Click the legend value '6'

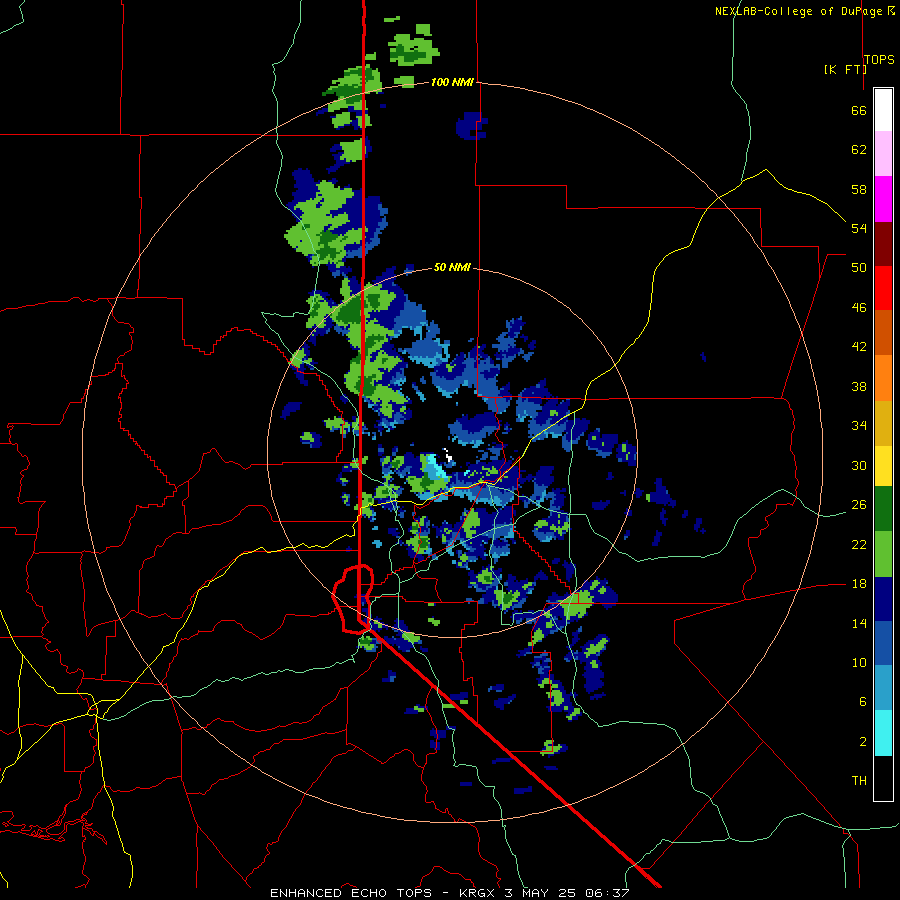point(862,701)
